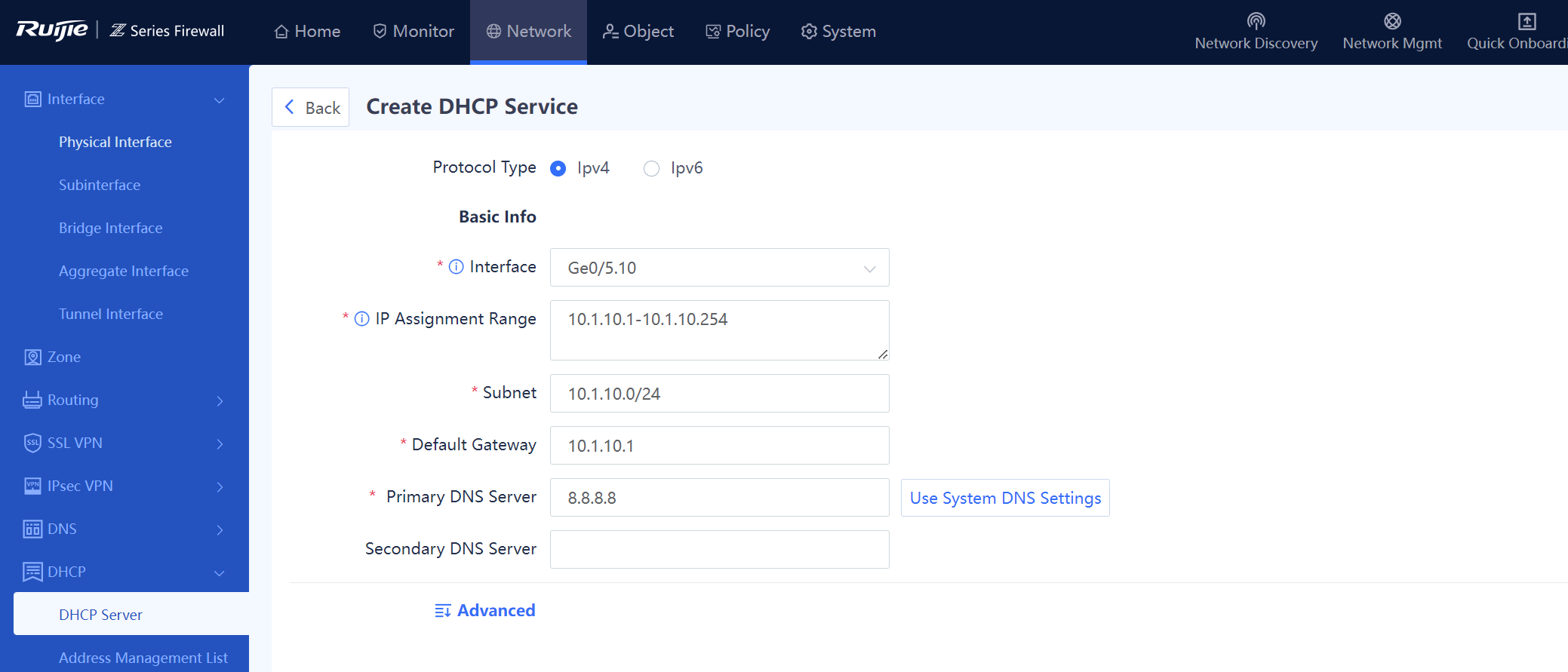
Task: Click the Default Gateway input field
Action: point(720,445)
